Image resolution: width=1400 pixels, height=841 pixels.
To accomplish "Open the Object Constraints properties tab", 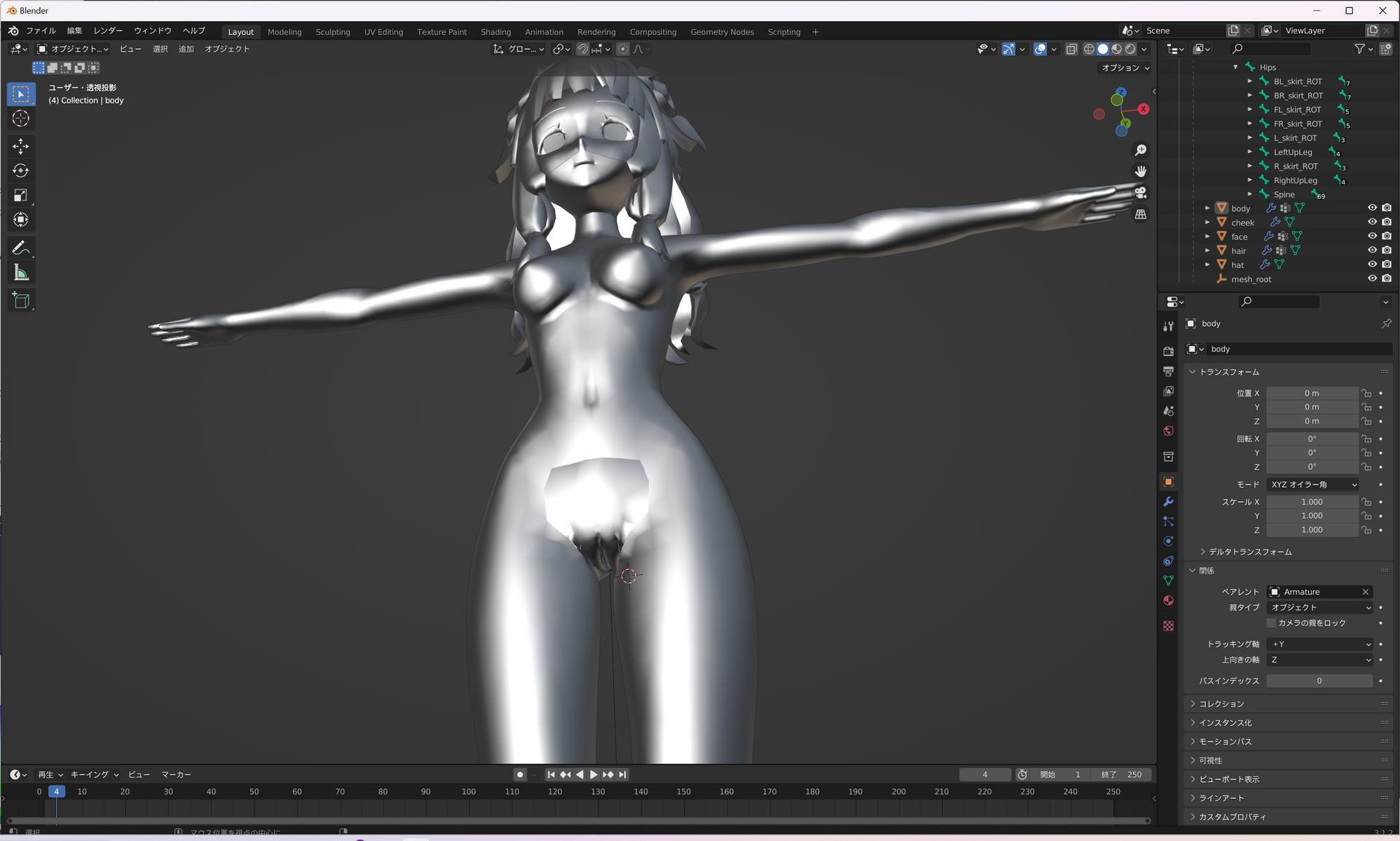I will [x=1168, y=561].
